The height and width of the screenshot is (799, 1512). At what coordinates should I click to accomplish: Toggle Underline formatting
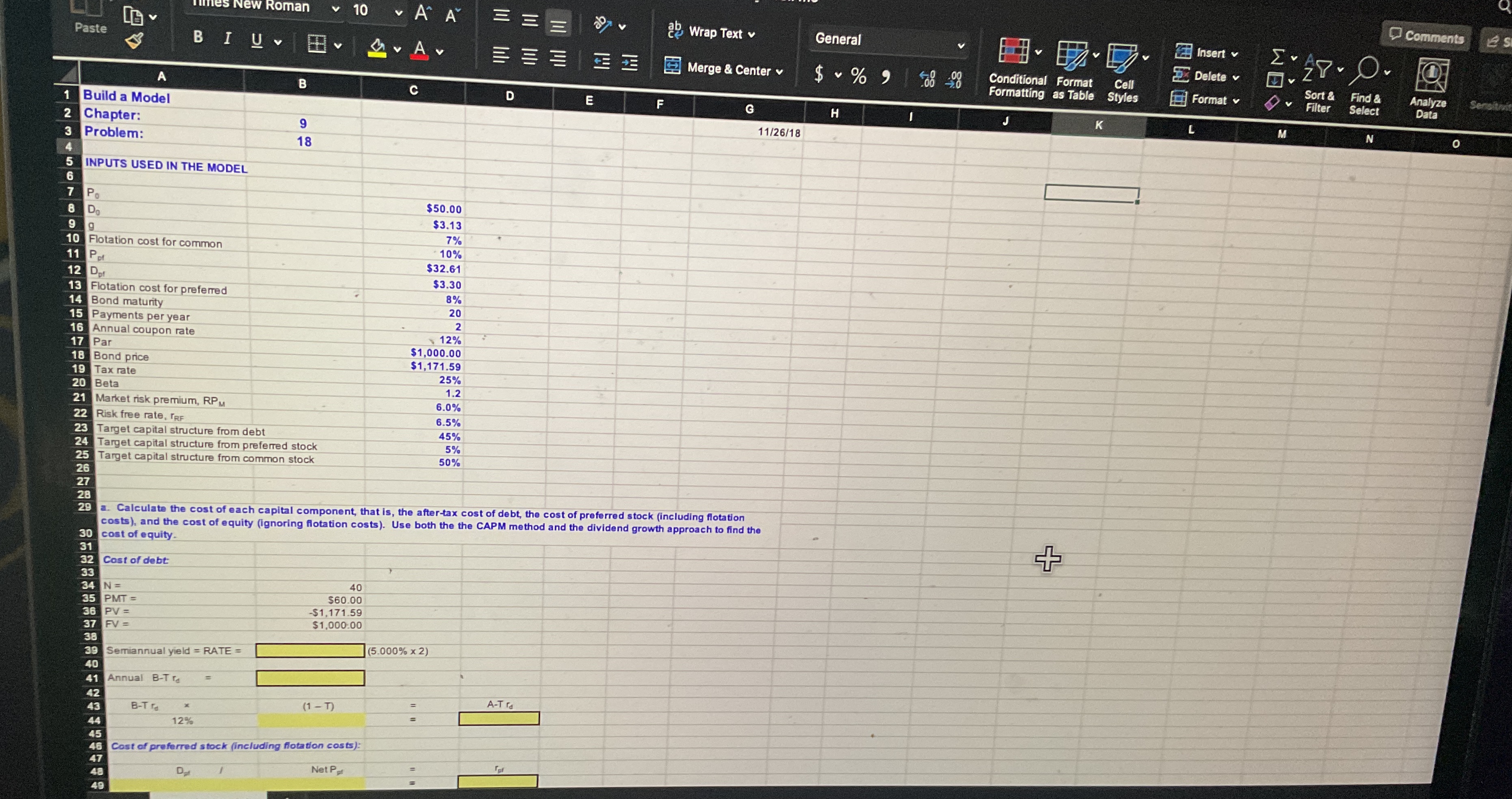point(257,41)
